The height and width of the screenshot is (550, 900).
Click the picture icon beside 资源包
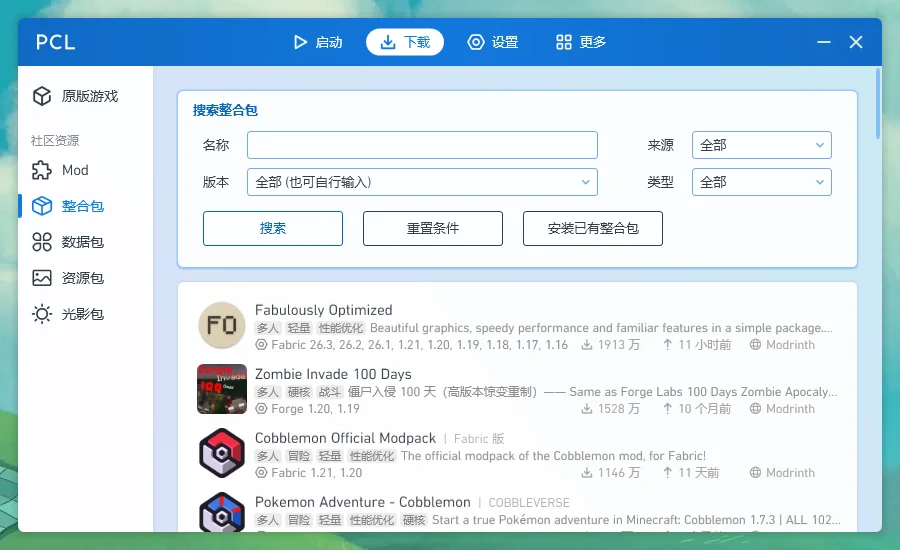tap(42, 278)
